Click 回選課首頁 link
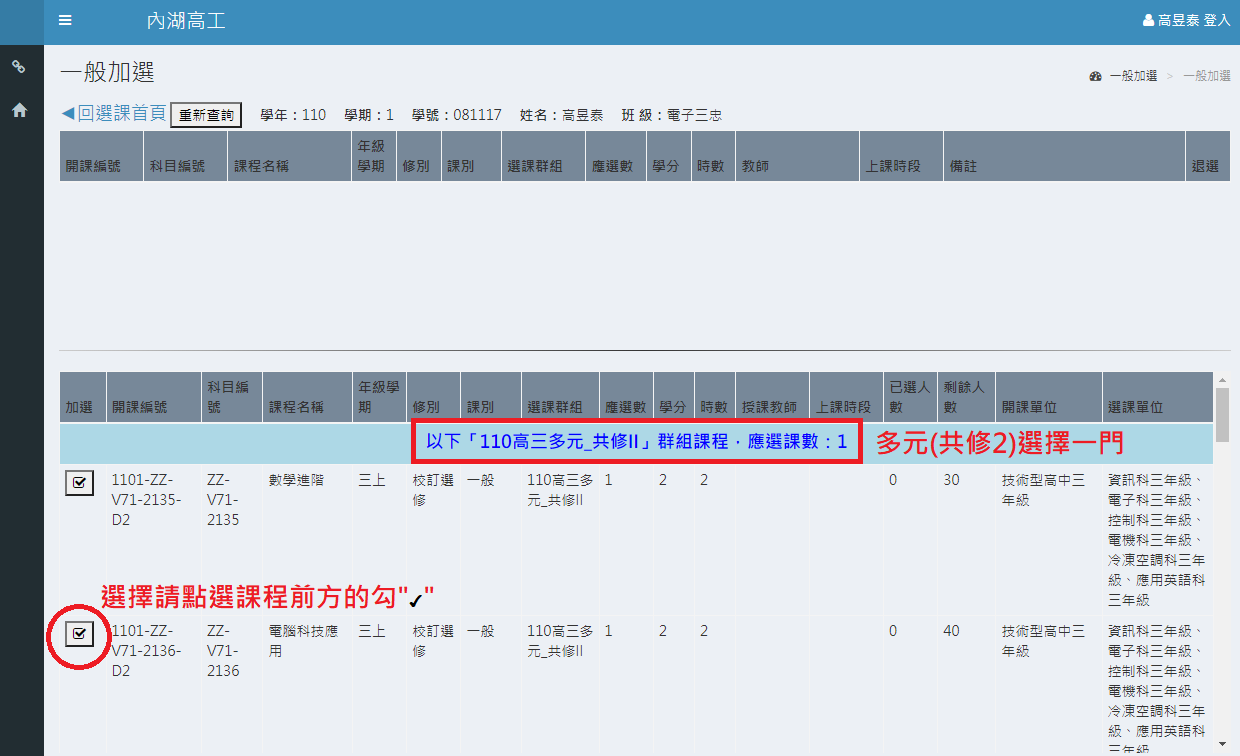Image resolution: width=1240 pixels, height=756 pixels. 113,114
